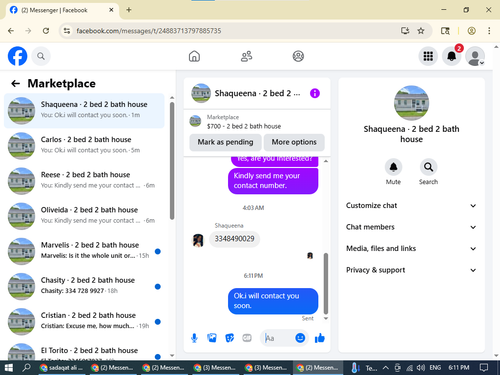Click the $700 - 2 bed 2 bath house listing
The width and height of the screenshot is (500, 375).
coord(243,126)
